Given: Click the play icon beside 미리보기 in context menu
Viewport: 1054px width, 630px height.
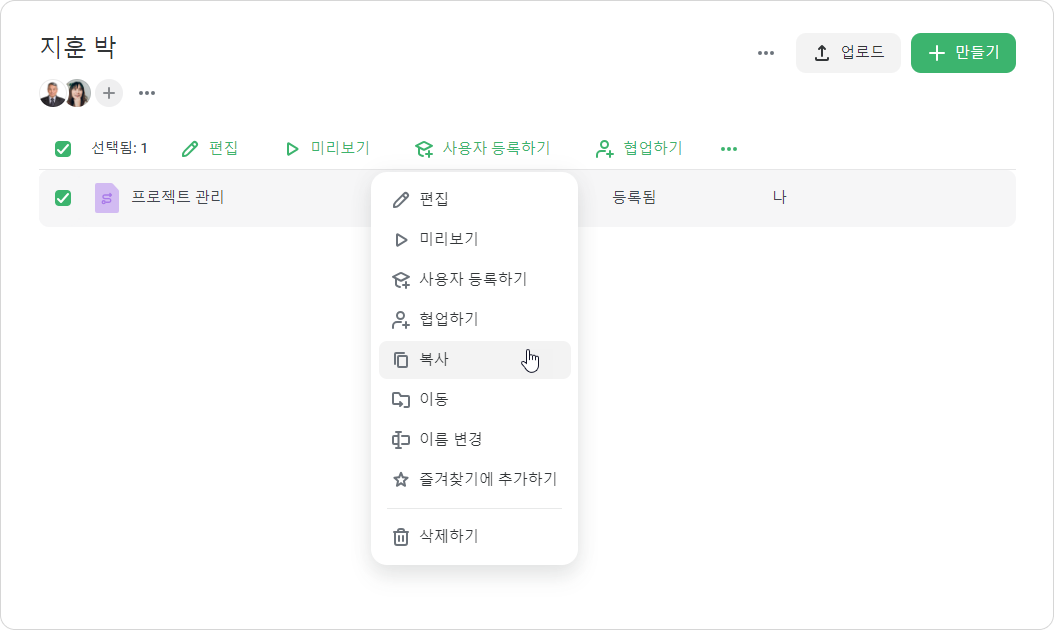Looking at the screenshot, I should [401, 239].
